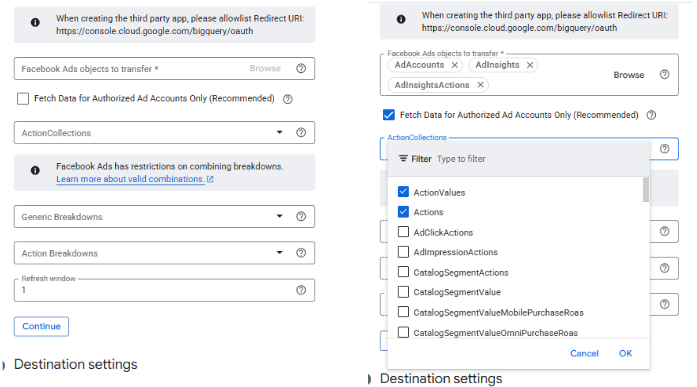The height and width of the screenshot is (387, 697).
Task: Click the dropdown list scrollbar
Action: pos(646,189)
